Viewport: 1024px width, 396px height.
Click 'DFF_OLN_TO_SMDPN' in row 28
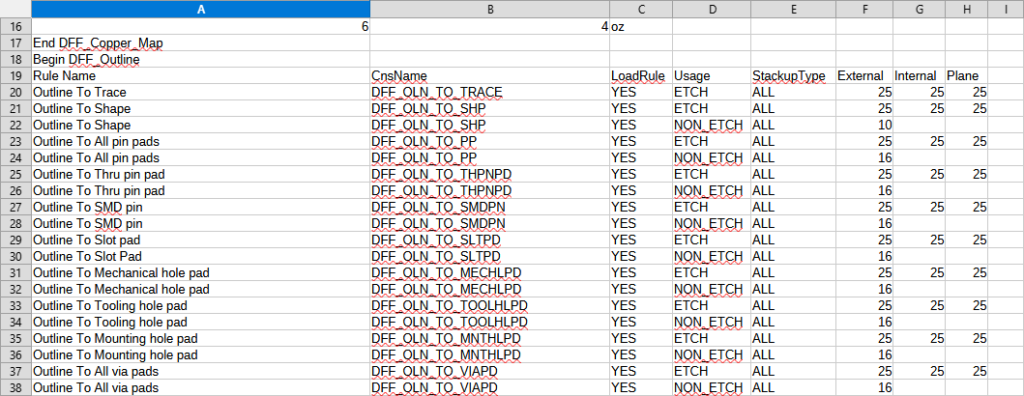(490, 223)
